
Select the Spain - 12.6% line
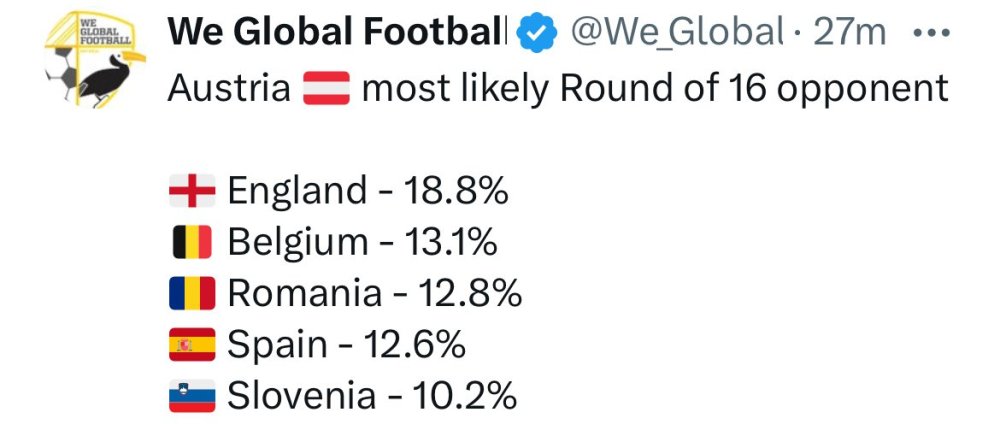pyautogui.click(x=346, y=345)
